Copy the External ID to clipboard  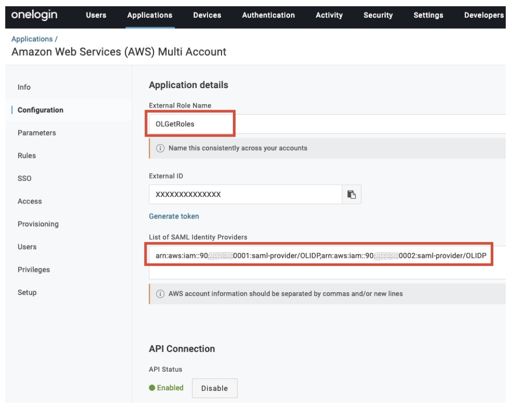coord(352,194)
